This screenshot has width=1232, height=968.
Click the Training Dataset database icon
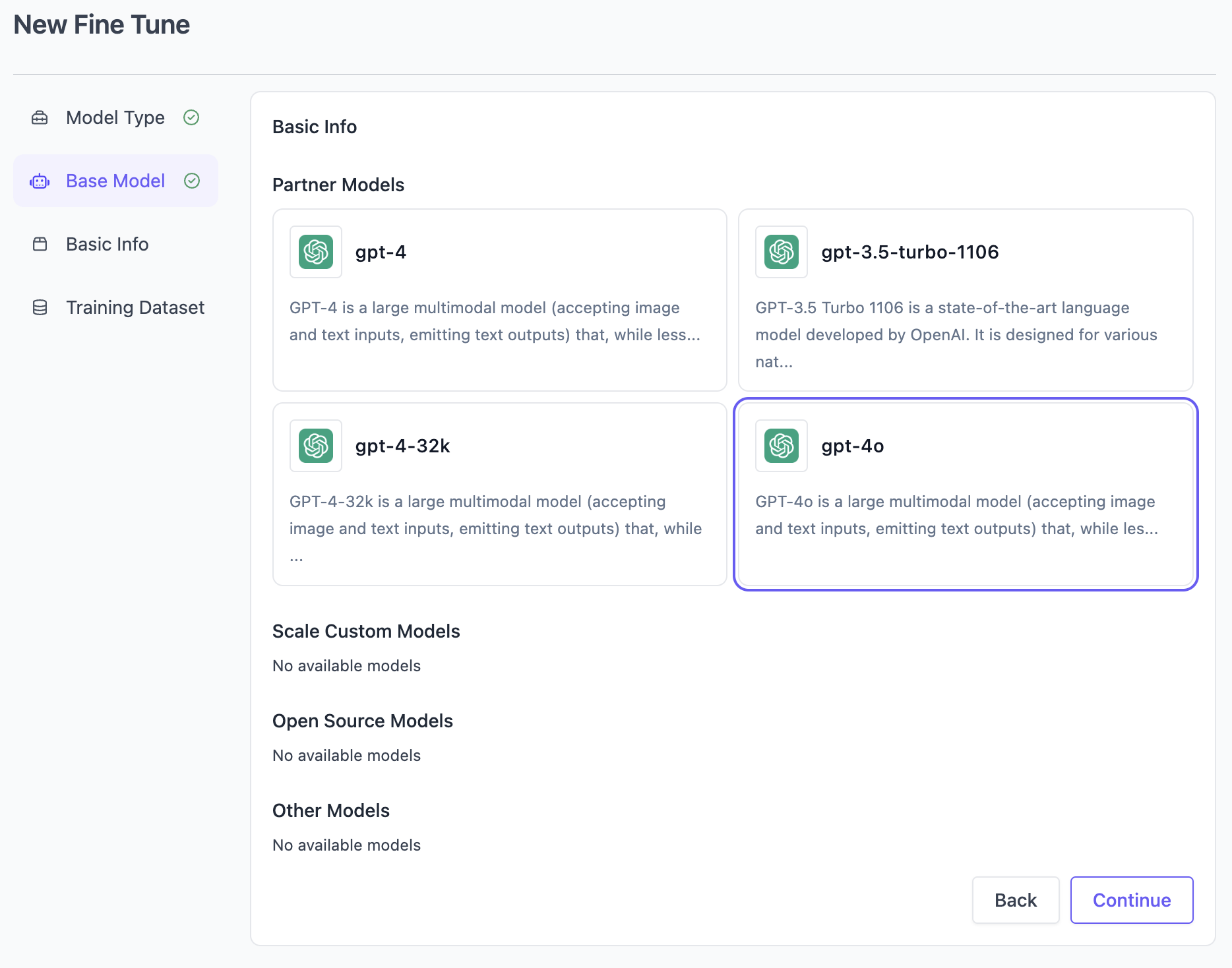(x=40, y=307)
